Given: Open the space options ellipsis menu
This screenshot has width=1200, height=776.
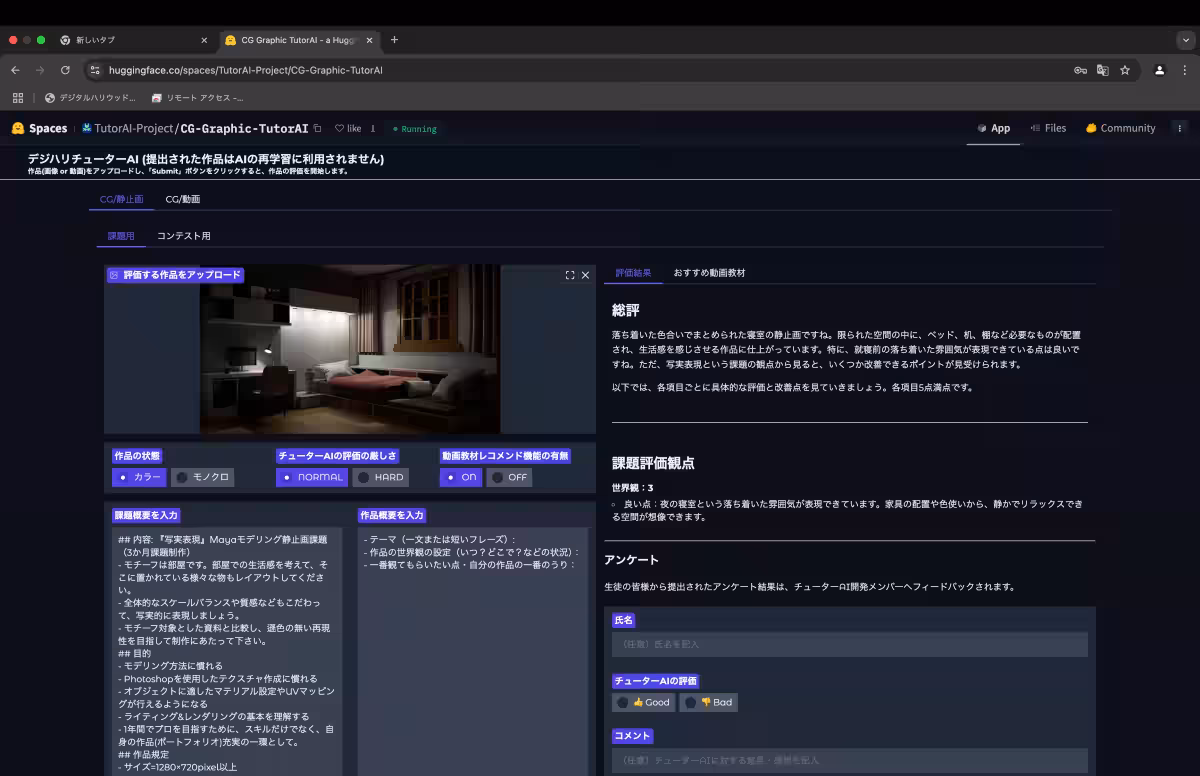Looking at the screenshot, I should click(x=1180, y=128).
